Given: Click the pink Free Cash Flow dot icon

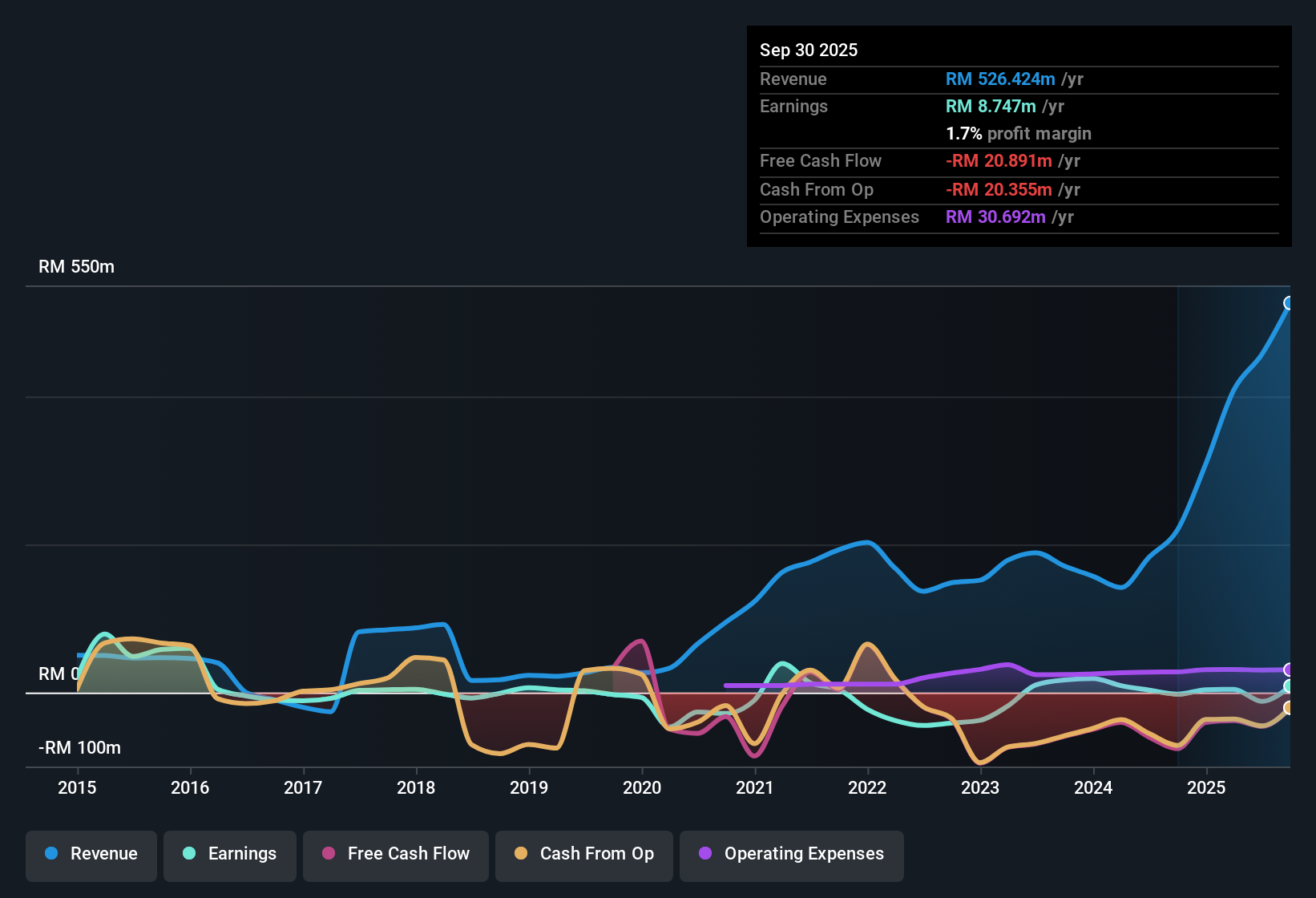Looking at the screenshot, I should 329,854.
